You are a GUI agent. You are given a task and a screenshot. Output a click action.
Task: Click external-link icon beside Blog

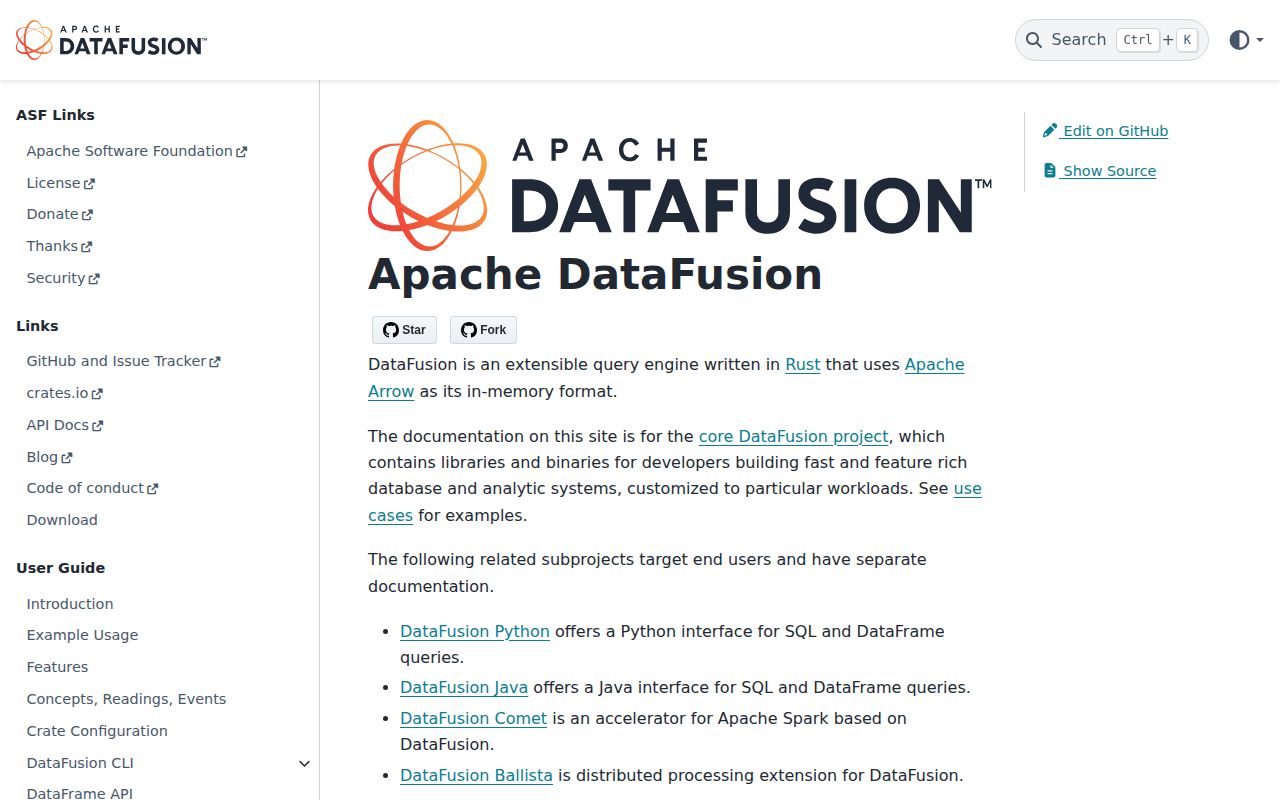tap(67, 458)
